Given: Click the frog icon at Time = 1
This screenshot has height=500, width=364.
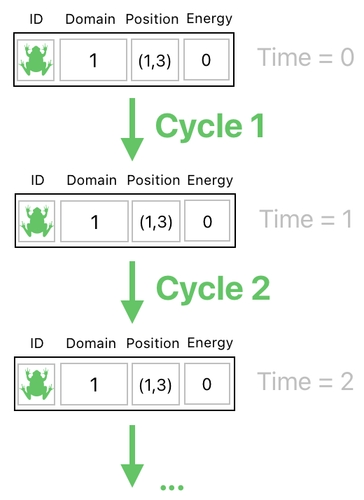Looking at the screenshot, I should point(37,221).
